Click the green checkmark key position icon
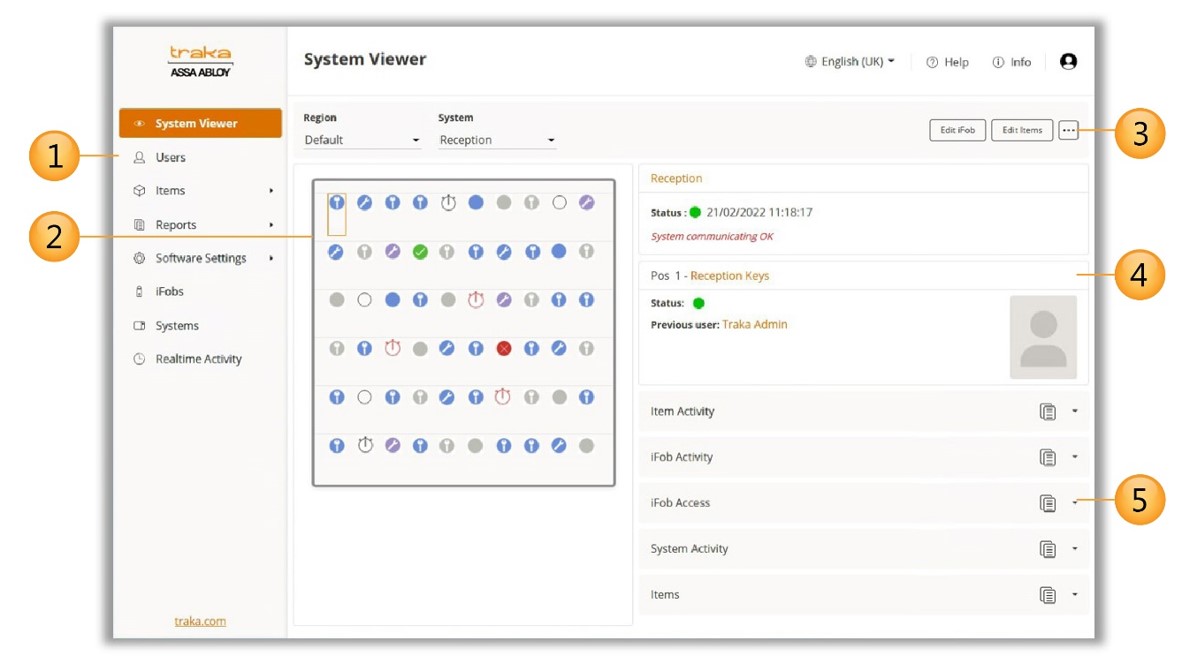Screen dimensions: 1192x668 (420, 252)
